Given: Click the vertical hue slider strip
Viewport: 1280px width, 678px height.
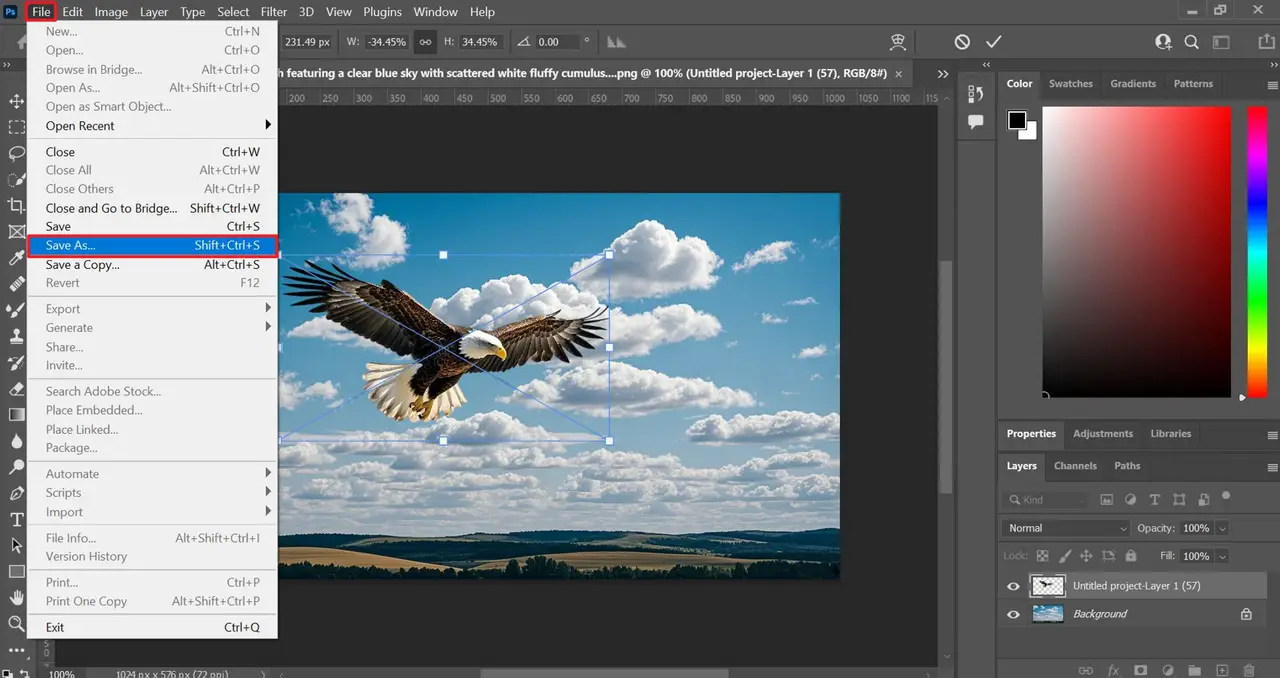Looking at the screenshot, I should [1256, 250].
